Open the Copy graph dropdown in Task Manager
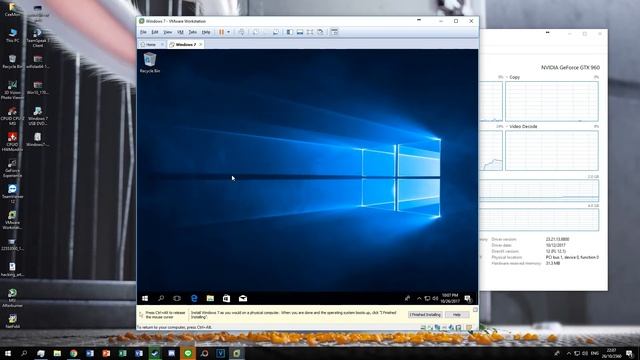640x360 pixels. pyautogui.click(x=513, y=77)
